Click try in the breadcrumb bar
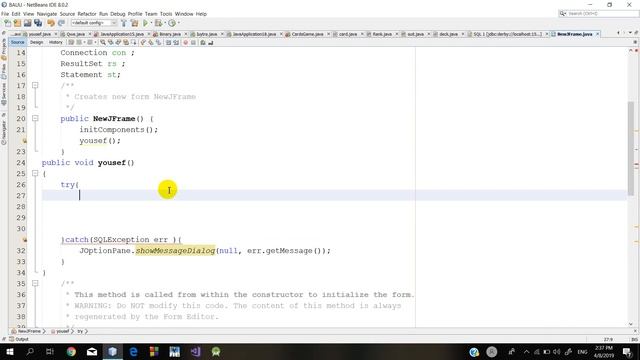This screenshot has width=640, height=360. [80, 331]
